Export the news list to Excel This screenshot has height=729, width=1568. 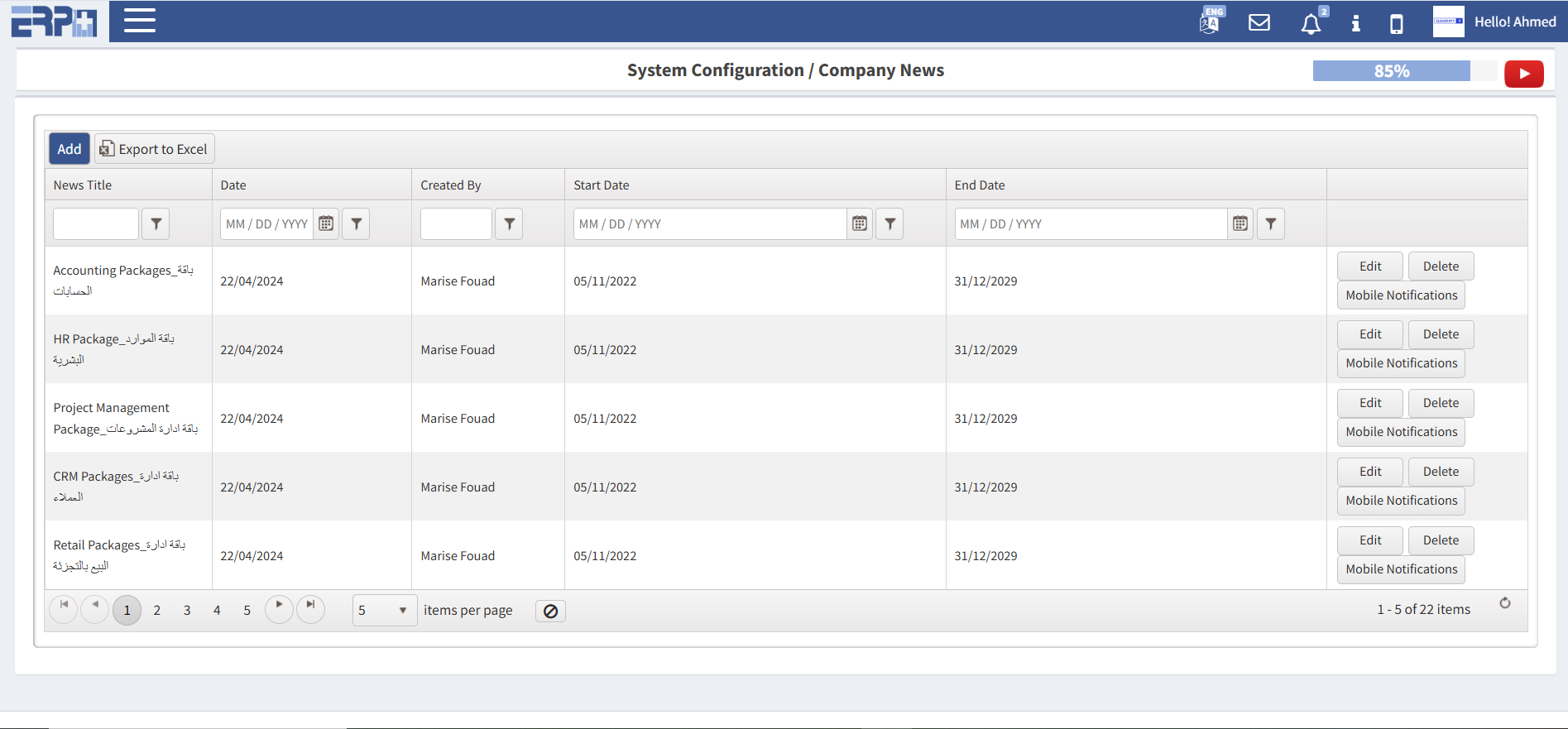[155, 149]
